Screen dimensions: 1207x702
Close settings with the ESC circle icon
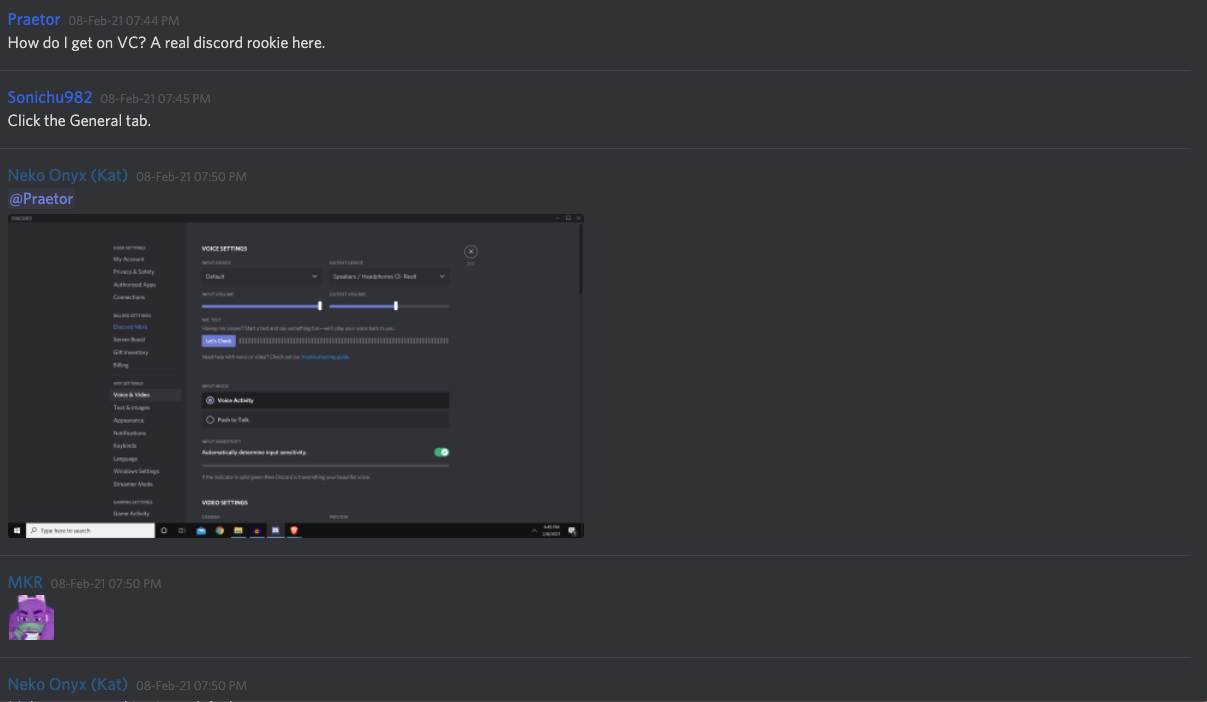pos(471,252)
